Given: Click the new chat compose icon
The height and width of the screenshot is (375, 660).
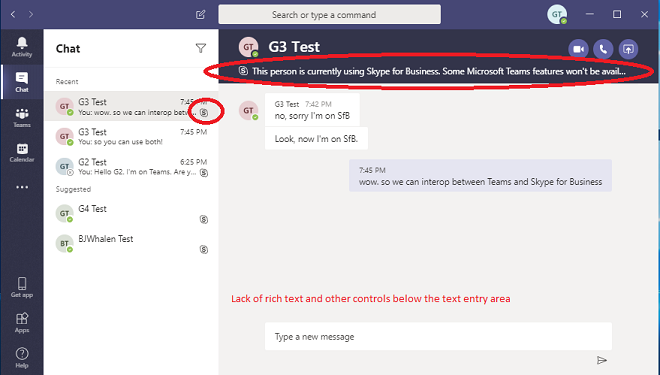Looking at the screenshot, I should tap(201, 15).
